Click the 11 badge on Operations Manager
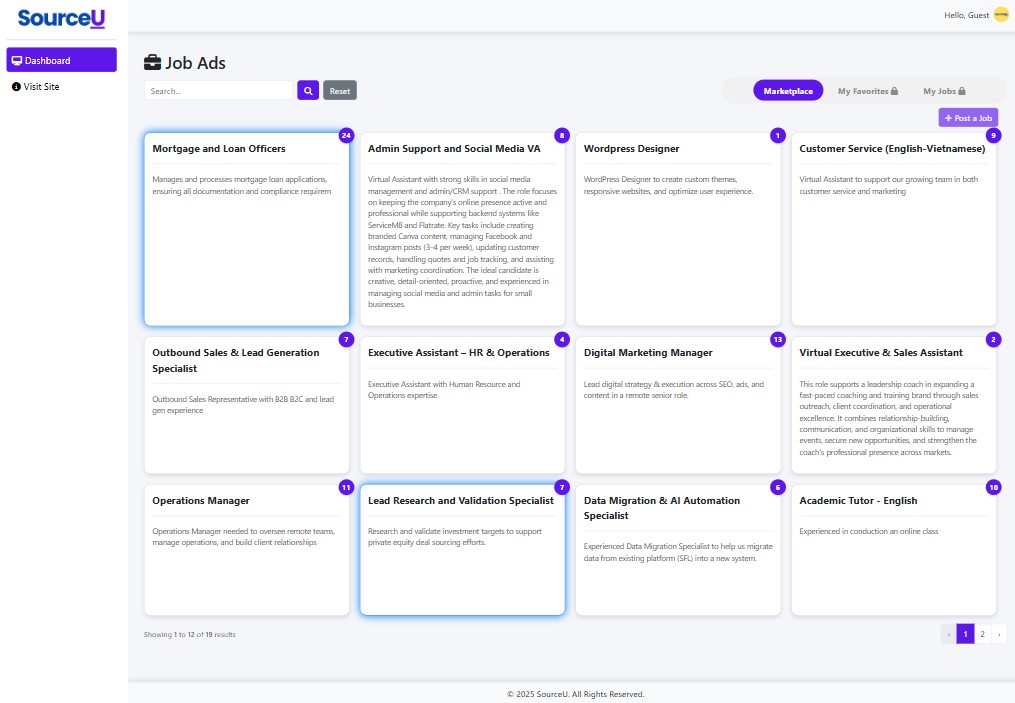The height and width of the screenshot is (703, 1015). (x=346, y=487)
